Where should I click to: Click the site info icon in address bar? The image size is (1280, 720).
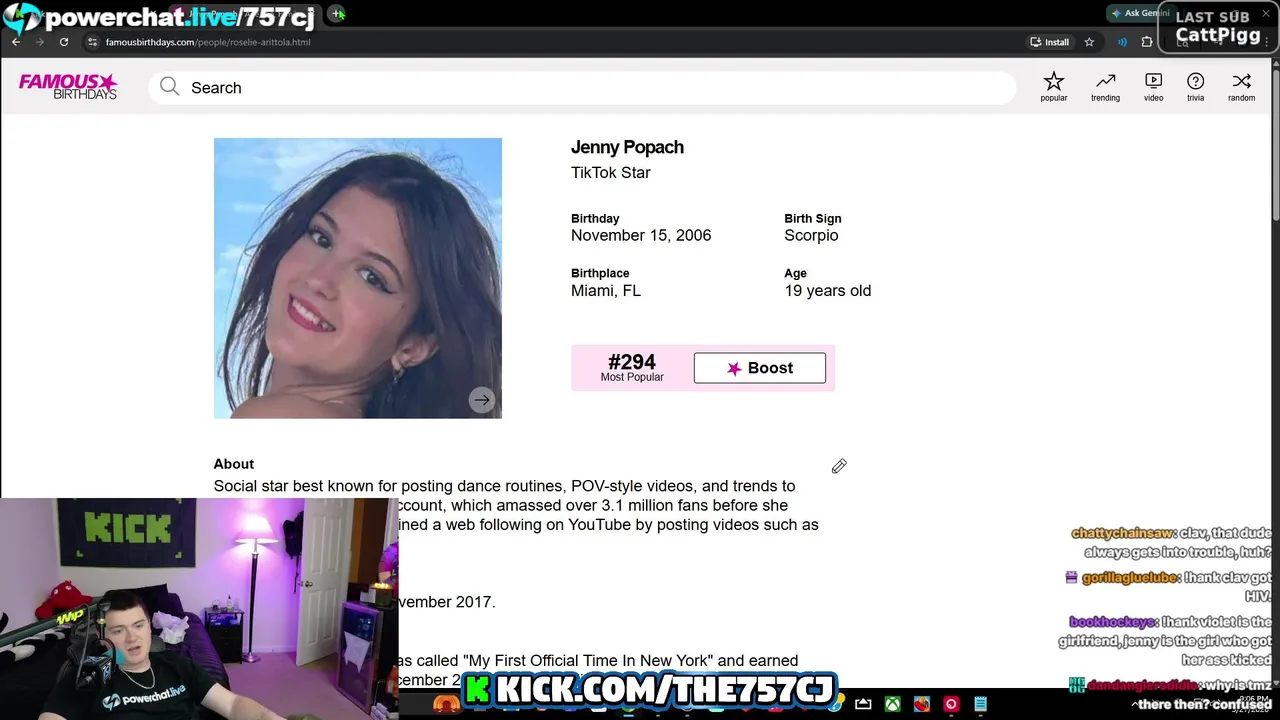tap(92, 42)
